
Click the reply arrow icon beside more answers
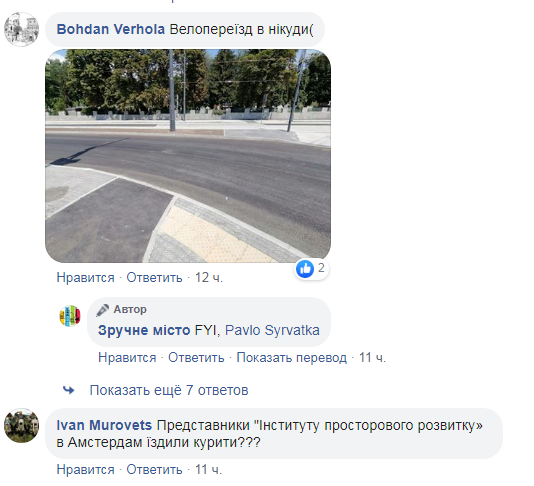coord(69,390)
